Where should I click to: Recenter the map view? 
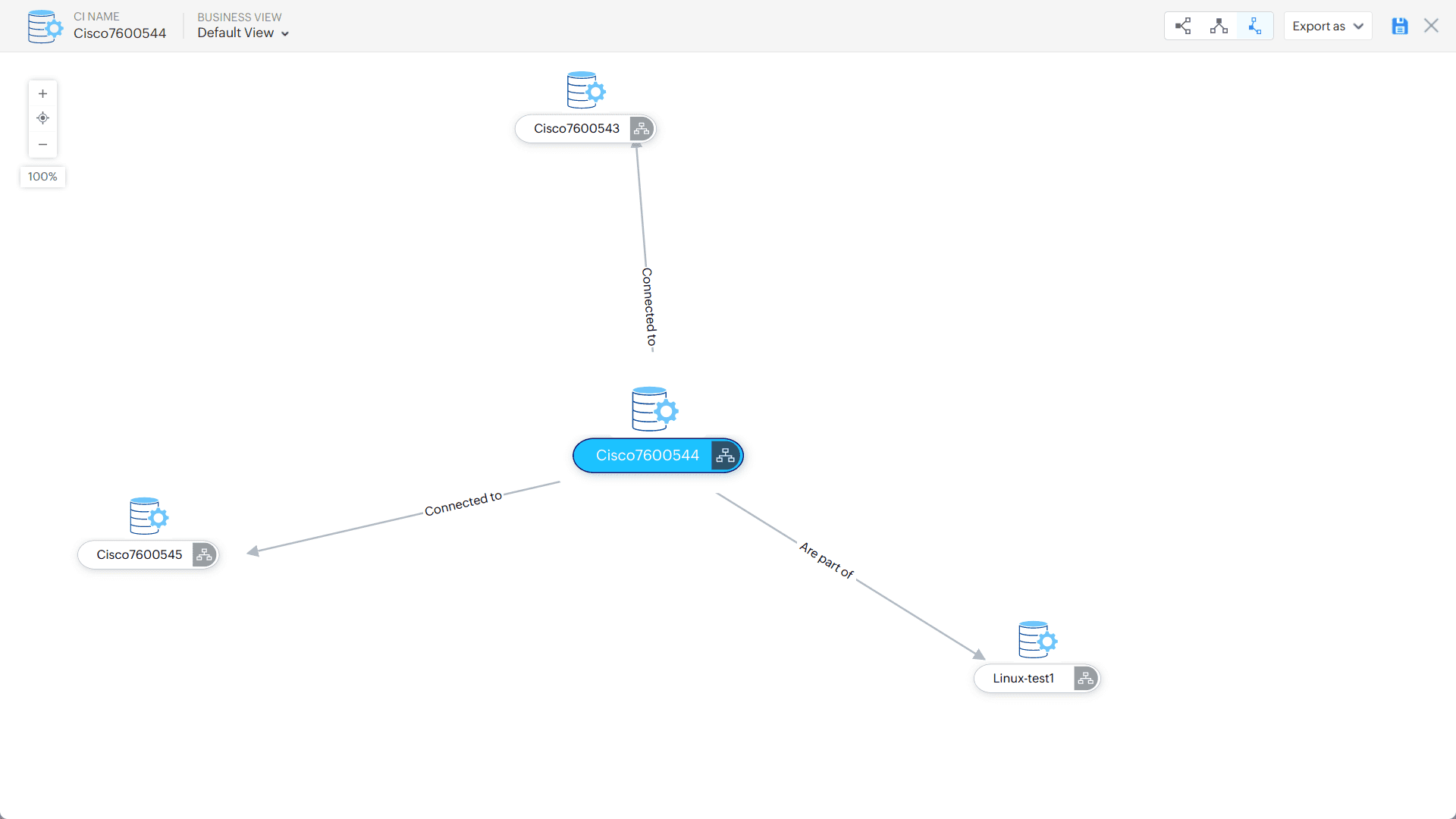(43, 118)
